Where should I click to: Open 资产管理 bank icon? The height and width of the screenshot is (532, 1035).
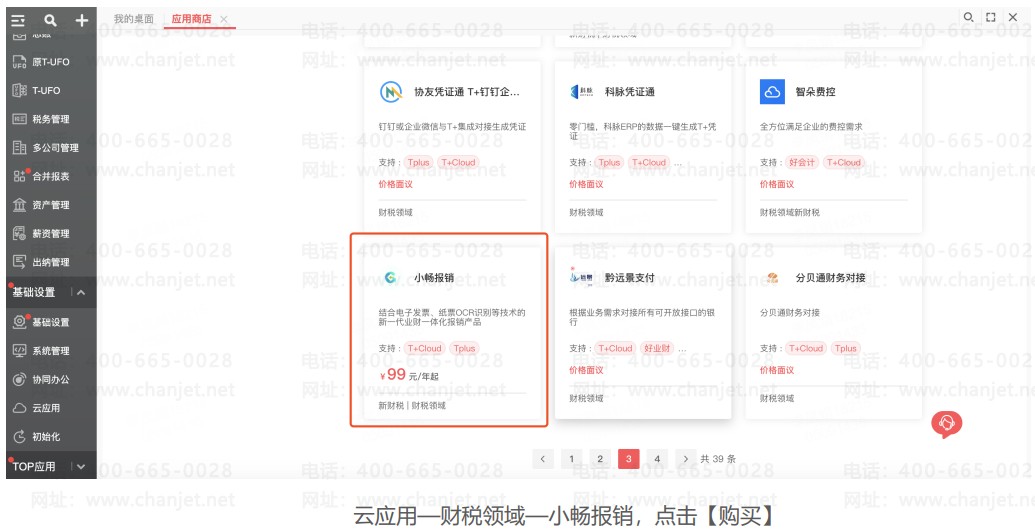coord(20,205)
